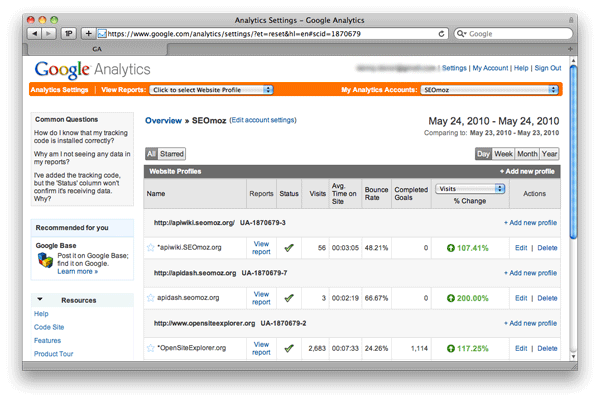Select the GA browser tab

(100, 47)
